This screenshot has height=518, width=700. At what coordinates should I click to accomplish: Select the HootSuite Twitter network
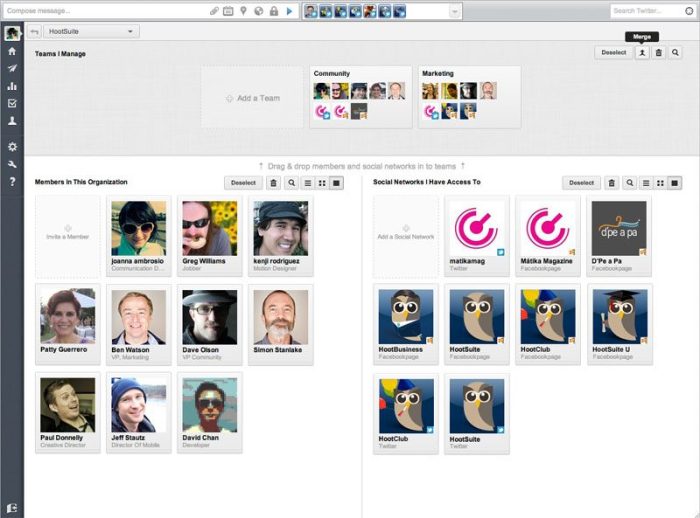(477, 414)
